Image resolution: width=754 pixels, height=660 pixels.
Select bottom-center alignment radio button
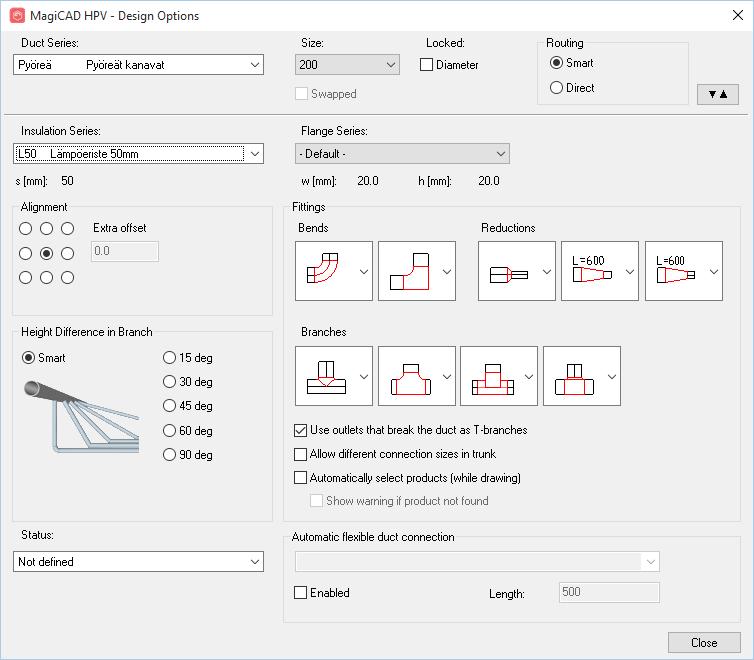47,277
